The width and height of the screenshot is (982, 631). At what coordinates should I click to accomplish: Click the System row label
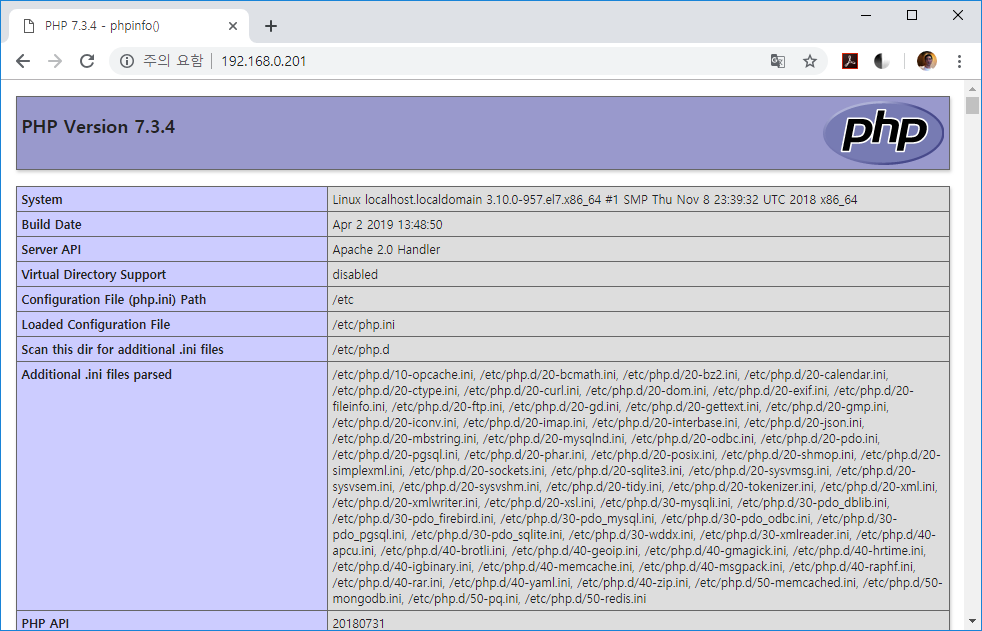point(42,200)
